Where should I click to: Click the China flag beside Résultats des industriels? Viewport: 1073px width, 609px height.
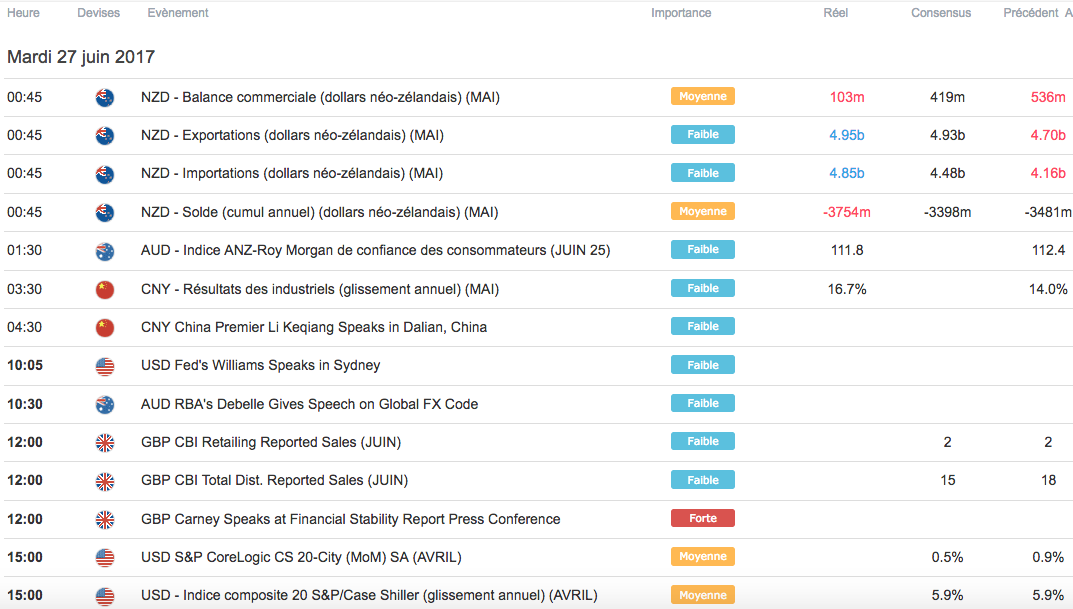pyautogui.click(x=104, y=289)
